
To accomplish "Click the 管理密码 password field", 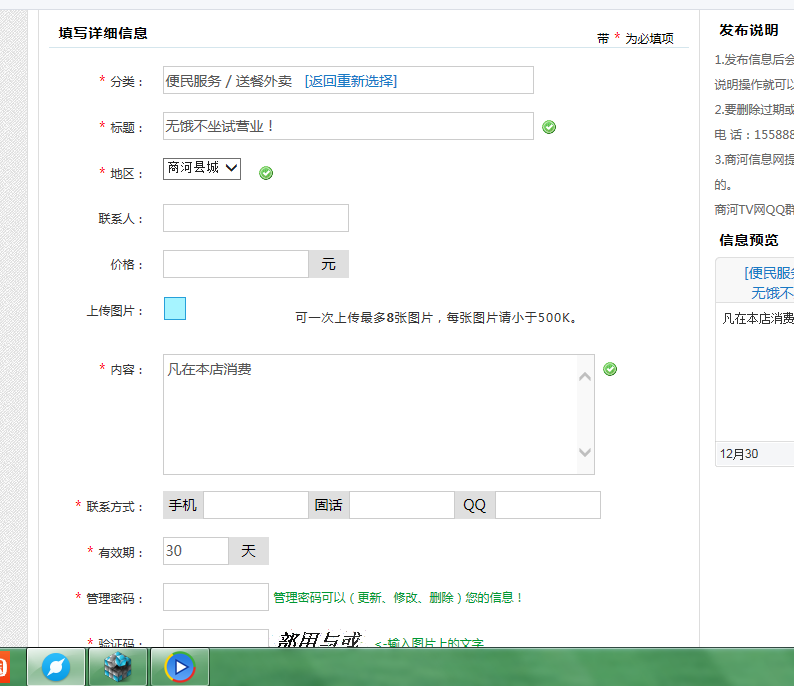I will 215,597.
